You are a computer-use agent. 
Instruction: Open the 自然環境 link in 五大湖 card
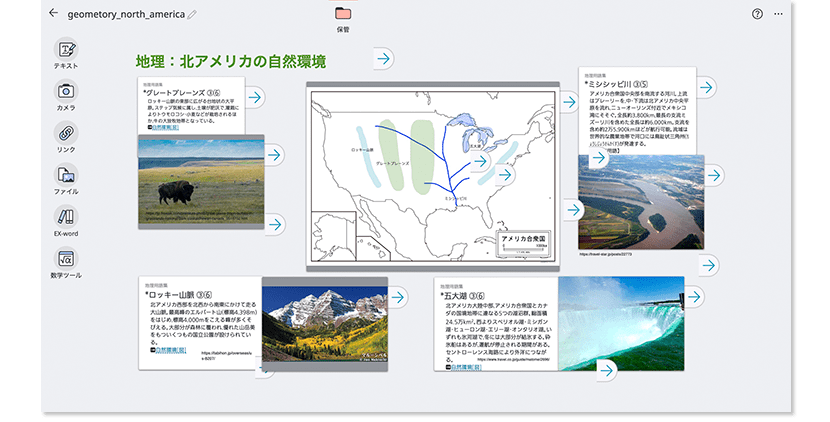click(x=466, y=367)
